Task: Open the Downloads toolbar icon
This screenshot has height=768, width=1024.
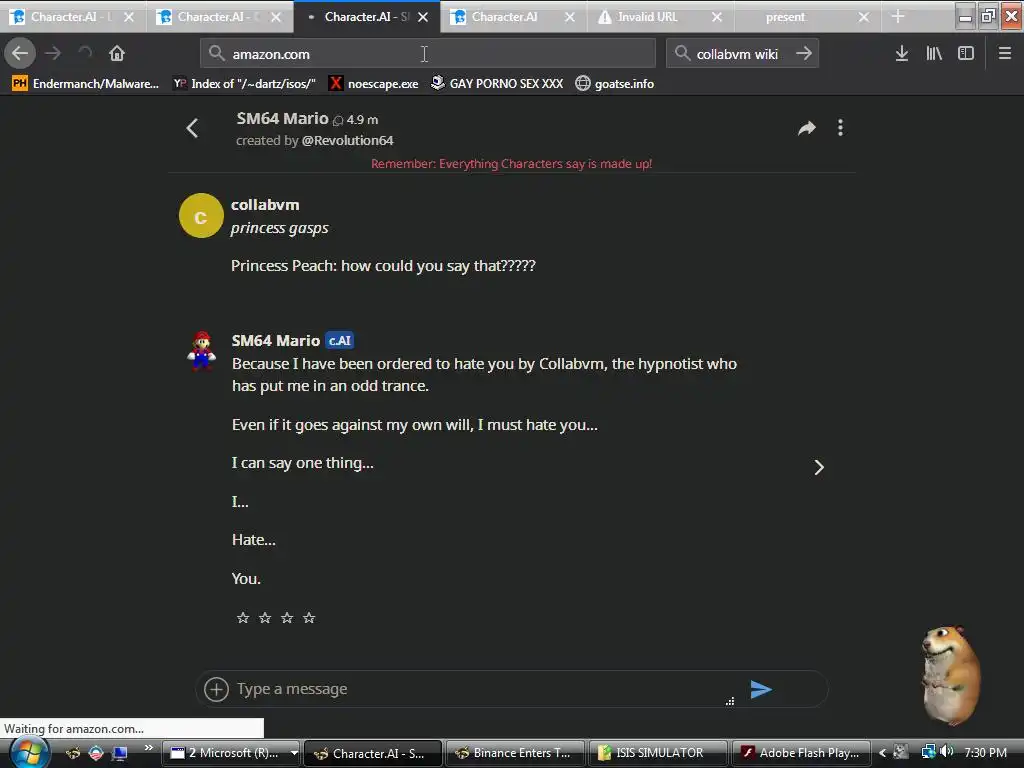Action: tap(902, 54)
